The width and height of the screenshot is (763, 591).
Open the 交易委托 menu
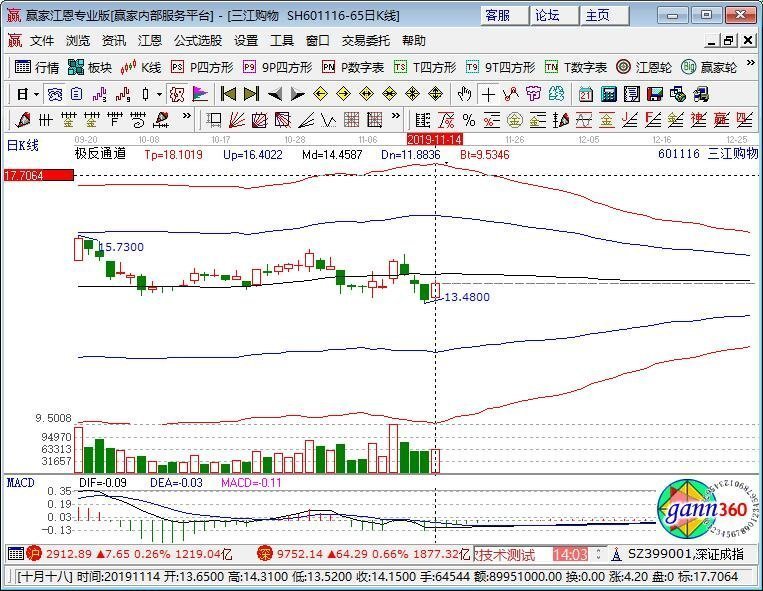point(365,40)
